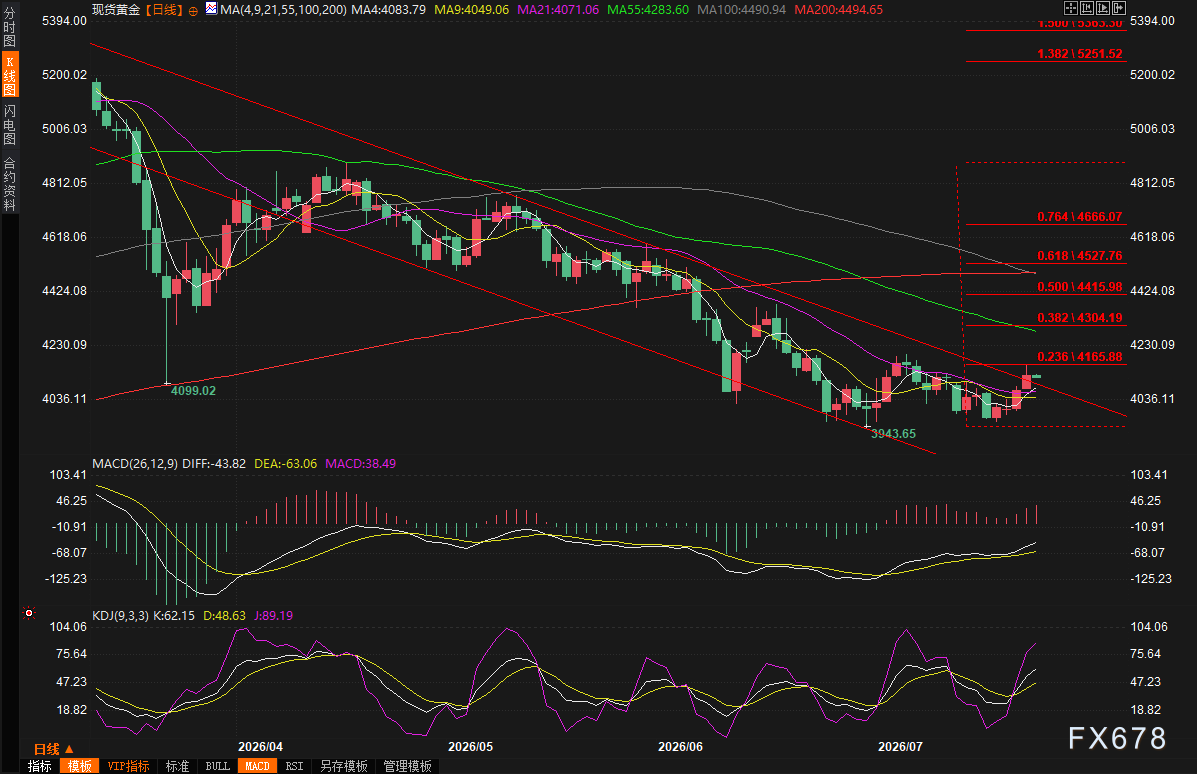Choose the BULL template

218,766
